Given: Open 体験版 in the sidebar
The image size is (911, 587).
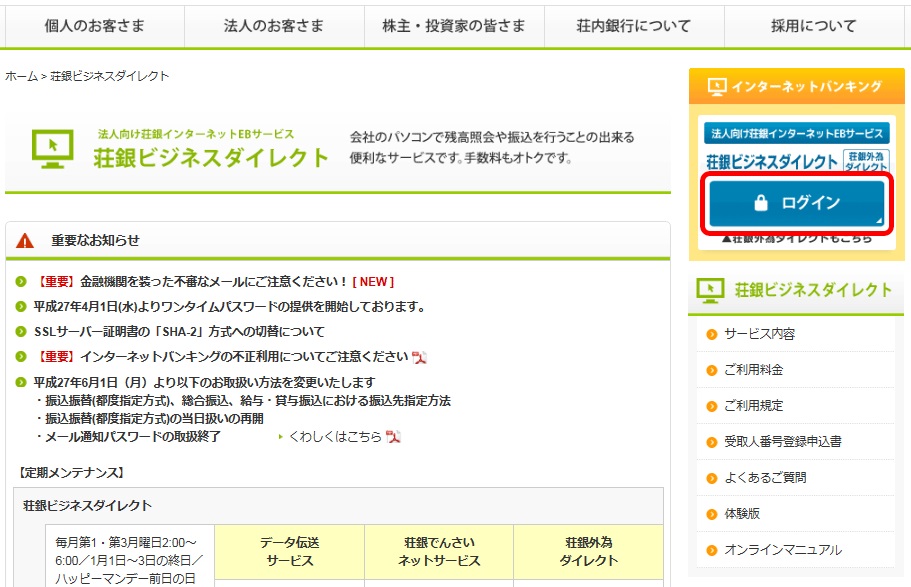Looking at the screenshot, I should tap(742, 514).
